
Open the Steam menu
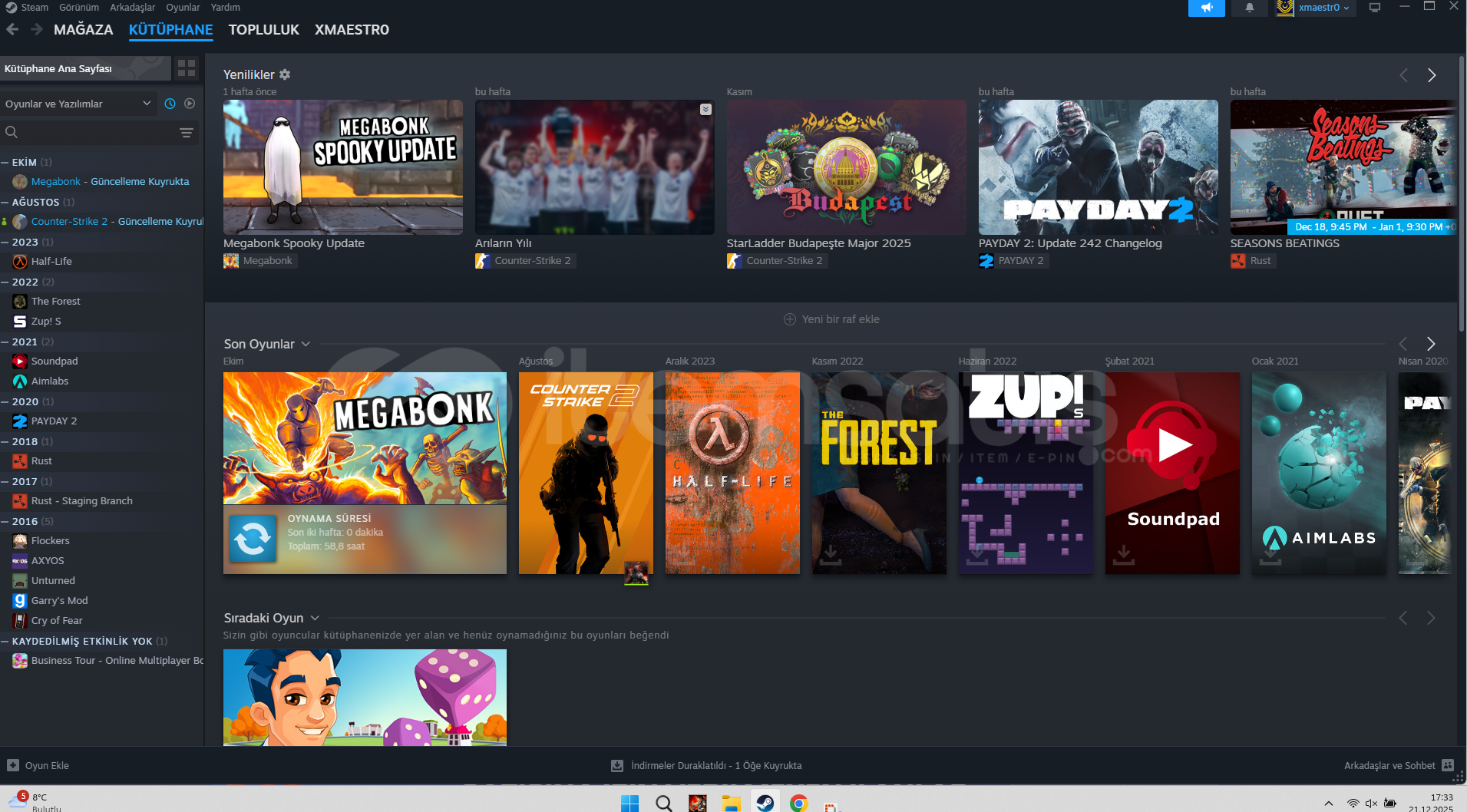35,7
